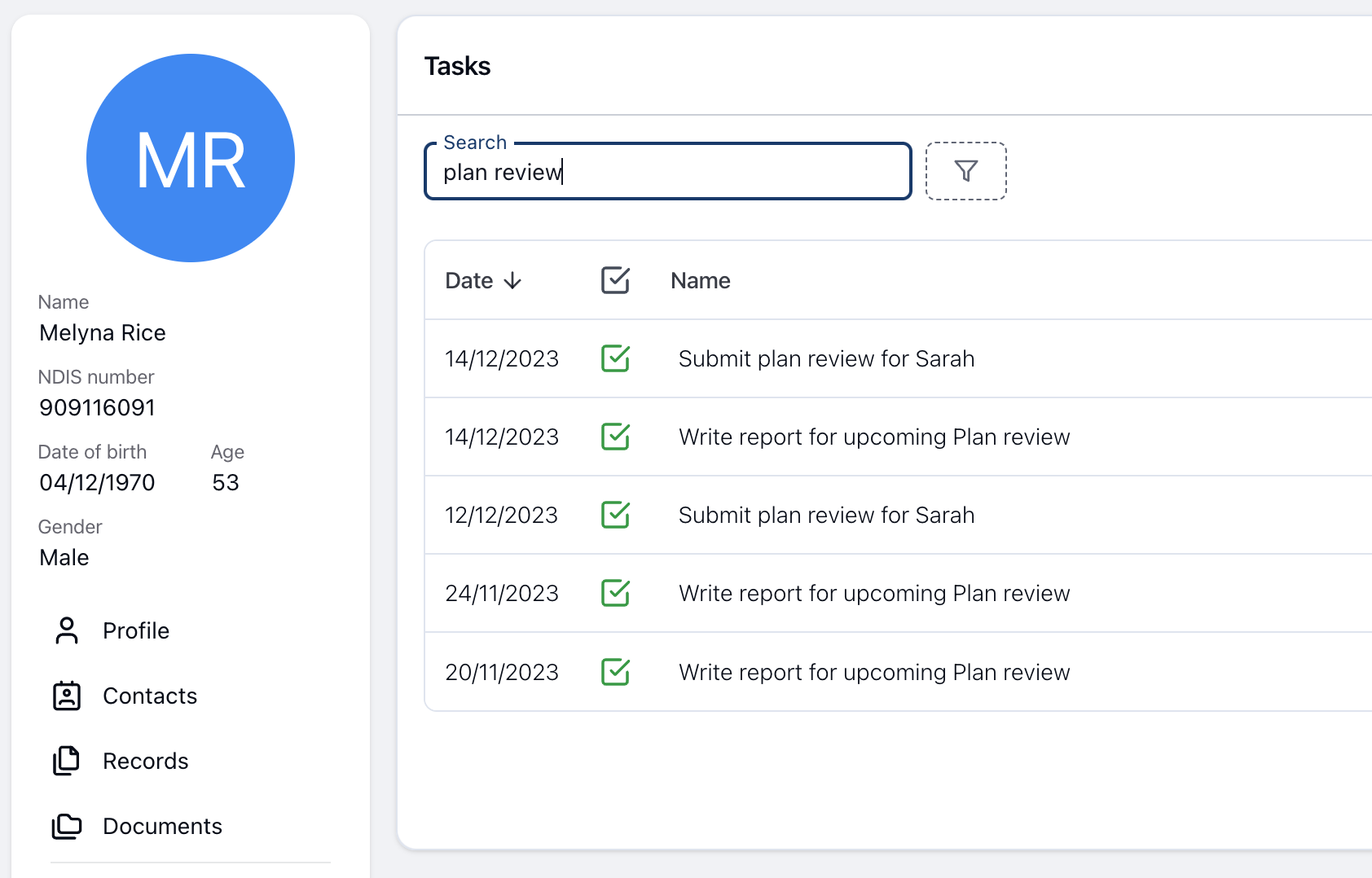The height and width of the screenshot is (878, 1372).
Task: Click the MR avatar circle
Action: [191, 158]
